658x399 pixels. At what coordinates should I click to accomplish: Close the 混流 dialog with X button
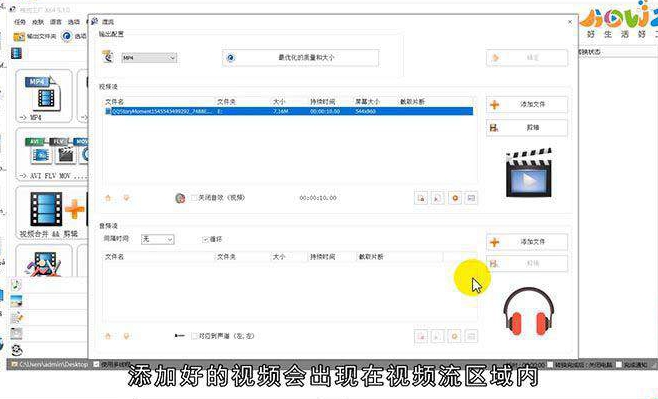[x=570, y=22]
